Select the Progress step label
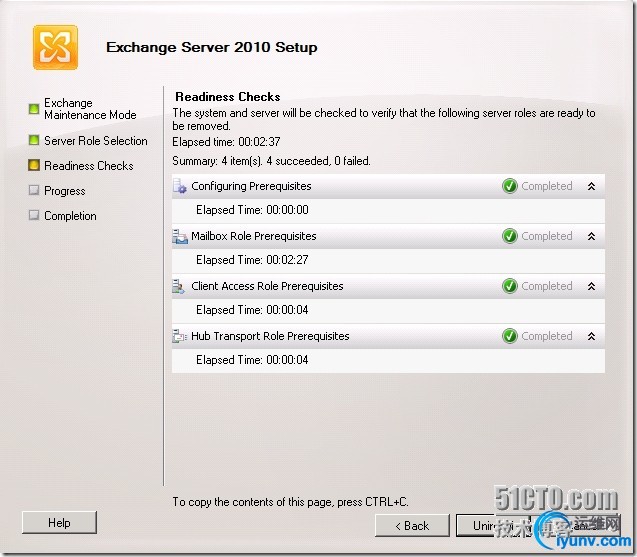 click(x=65, y=191)
